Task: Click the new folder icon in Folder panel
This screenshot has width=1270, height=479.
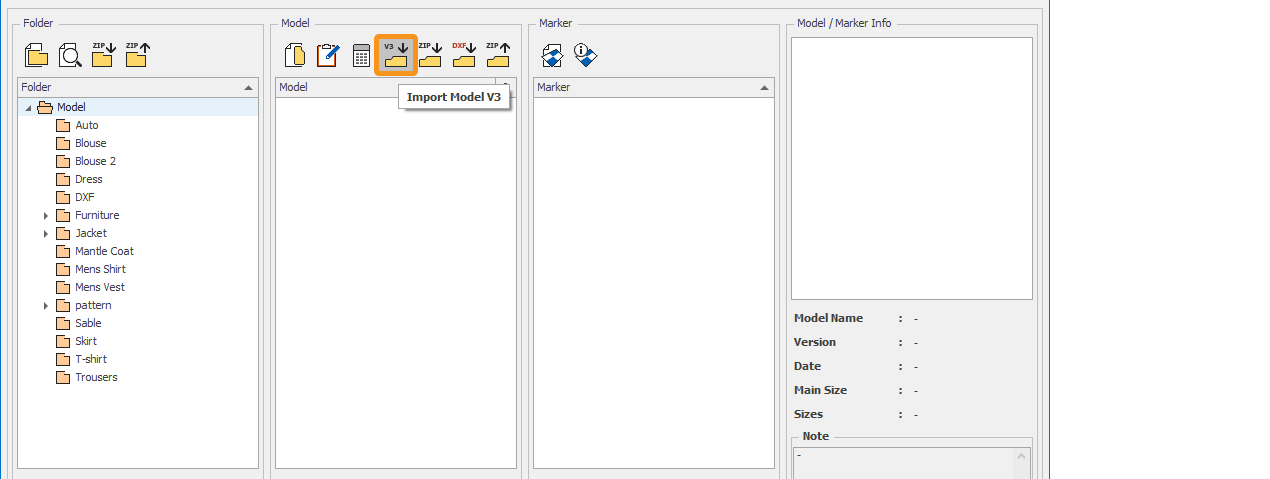Action: tap(36, 55)
